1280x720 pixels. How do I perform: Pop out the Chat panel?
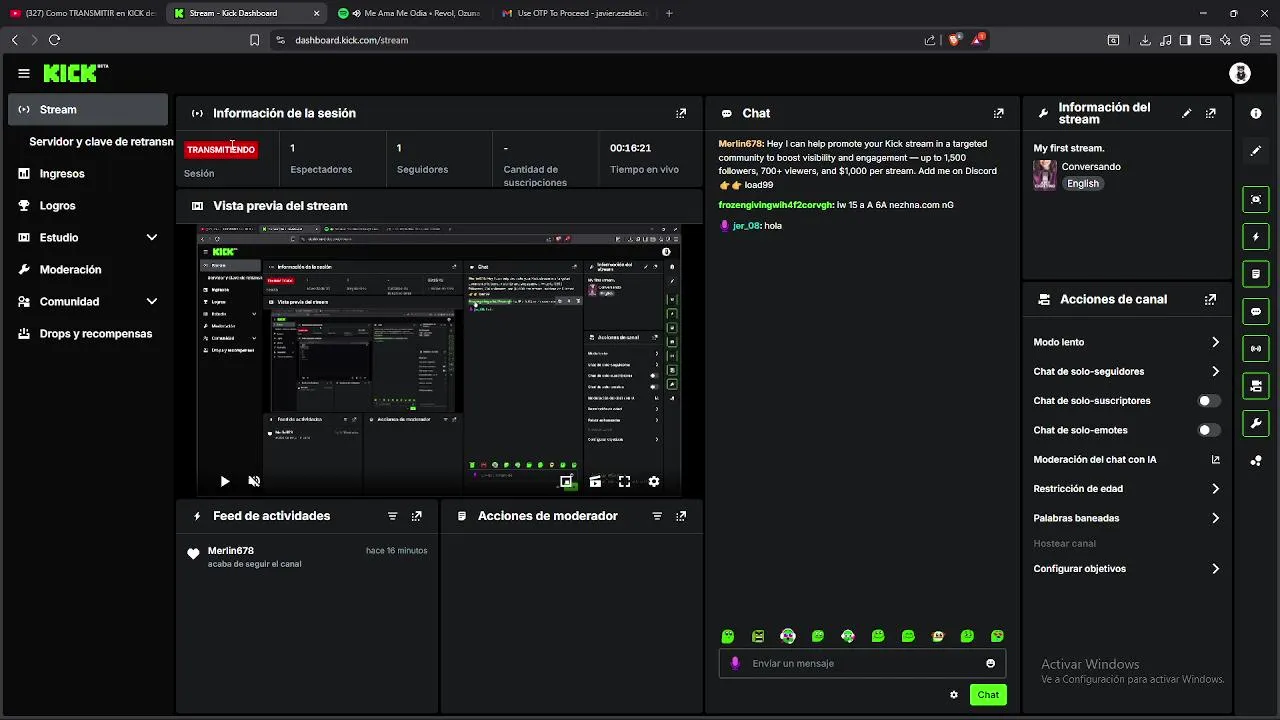click(x=998, y=113)
